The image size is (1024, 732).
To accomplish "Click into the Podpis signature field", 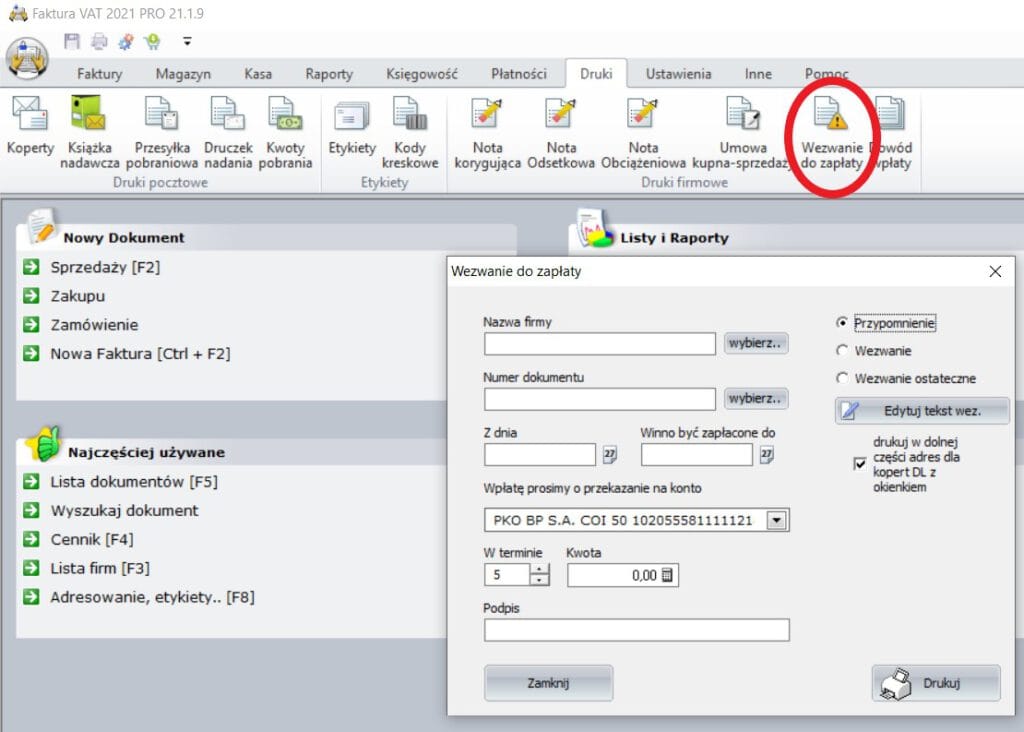I will click(636, 630).
